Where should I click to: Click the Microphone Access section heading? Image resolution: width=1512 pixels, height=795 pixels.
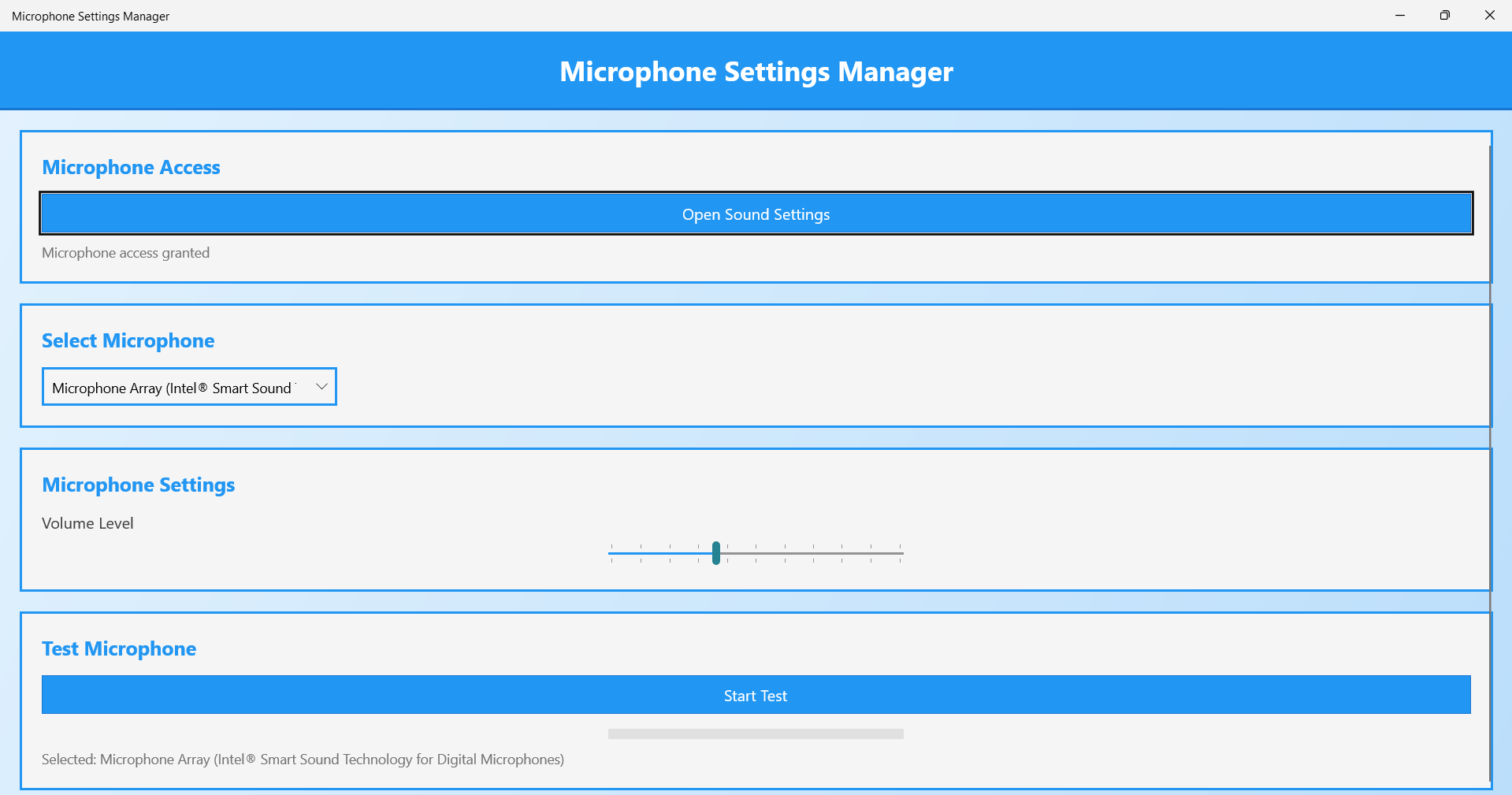pyautogui.click(x=131, y=167)
